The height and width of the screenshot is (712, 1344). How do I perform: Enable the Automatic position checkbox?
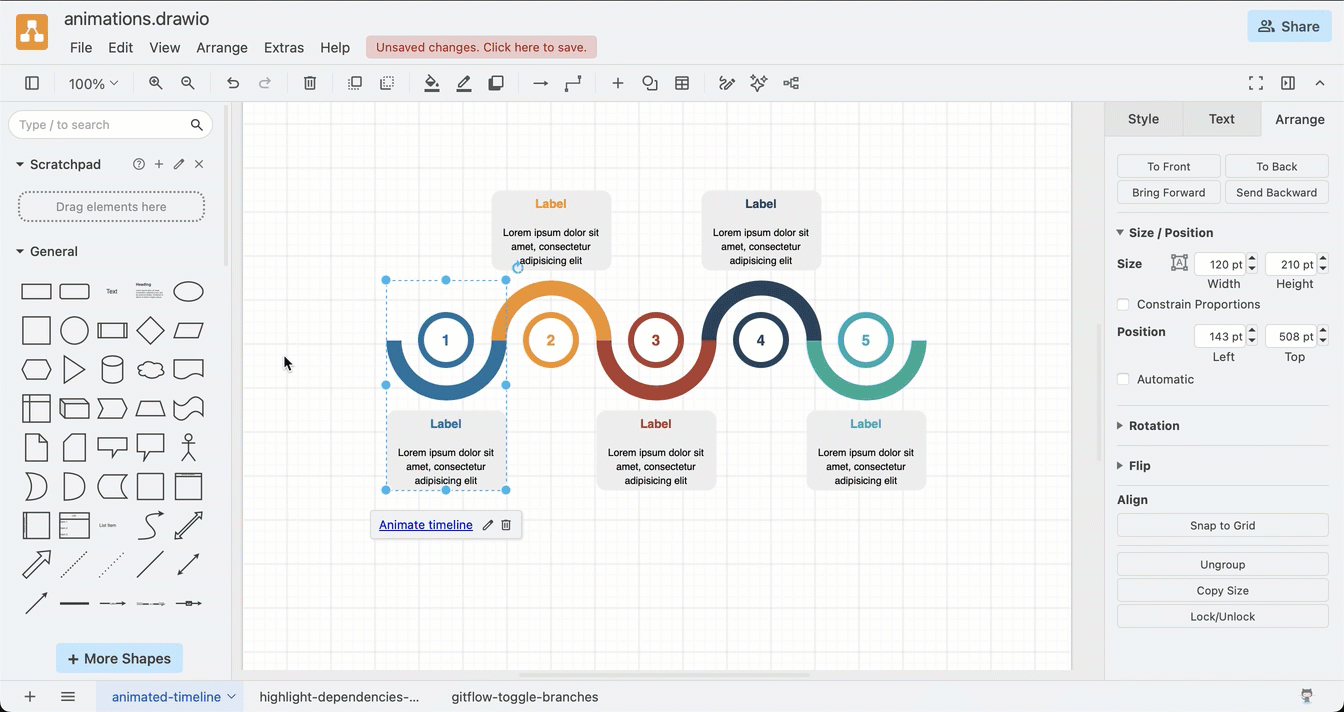coord(1123,379)
